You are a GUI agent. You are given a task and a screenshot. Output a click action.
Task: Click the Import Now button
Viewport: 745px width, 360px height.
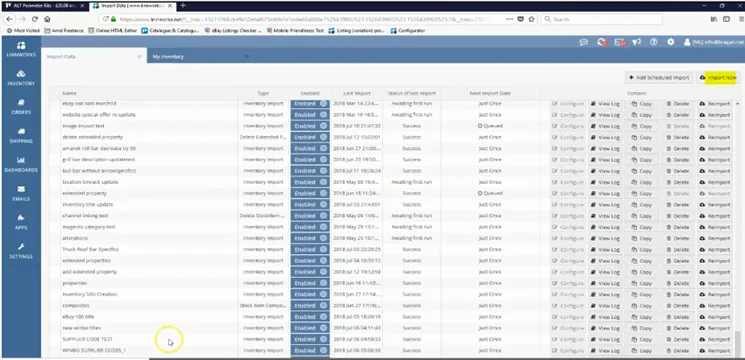coord(717,77)
